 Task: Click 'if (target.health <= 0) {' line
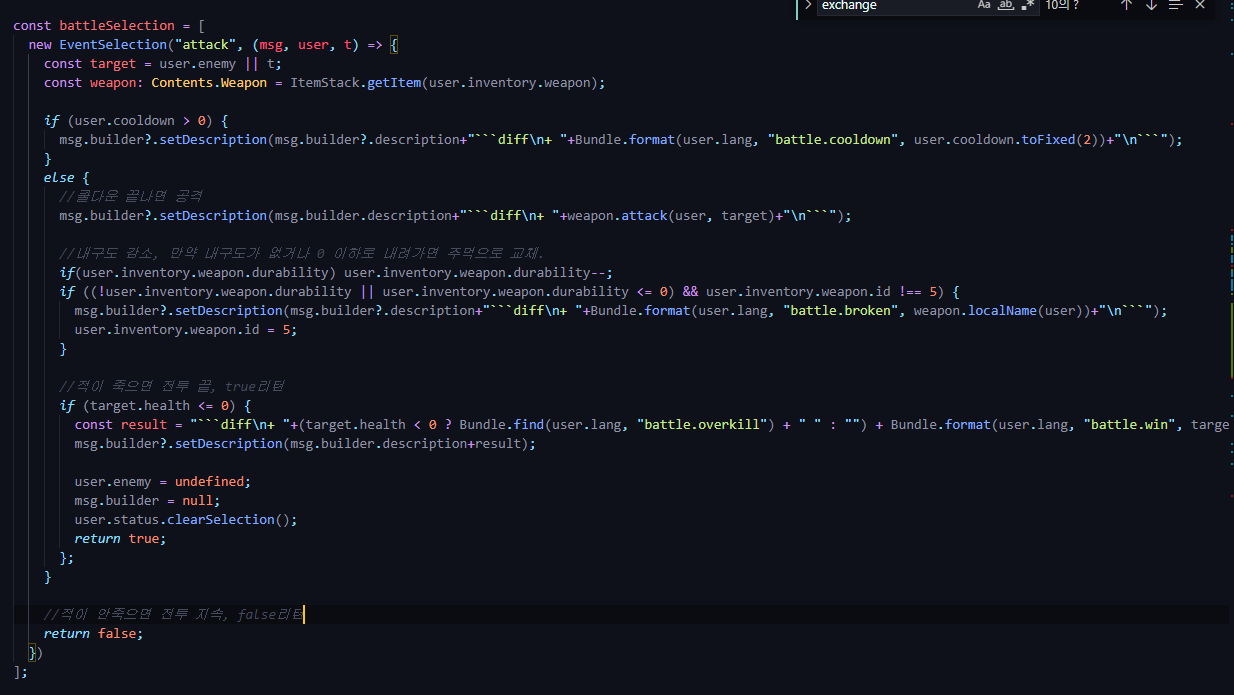tap(155, 405)
